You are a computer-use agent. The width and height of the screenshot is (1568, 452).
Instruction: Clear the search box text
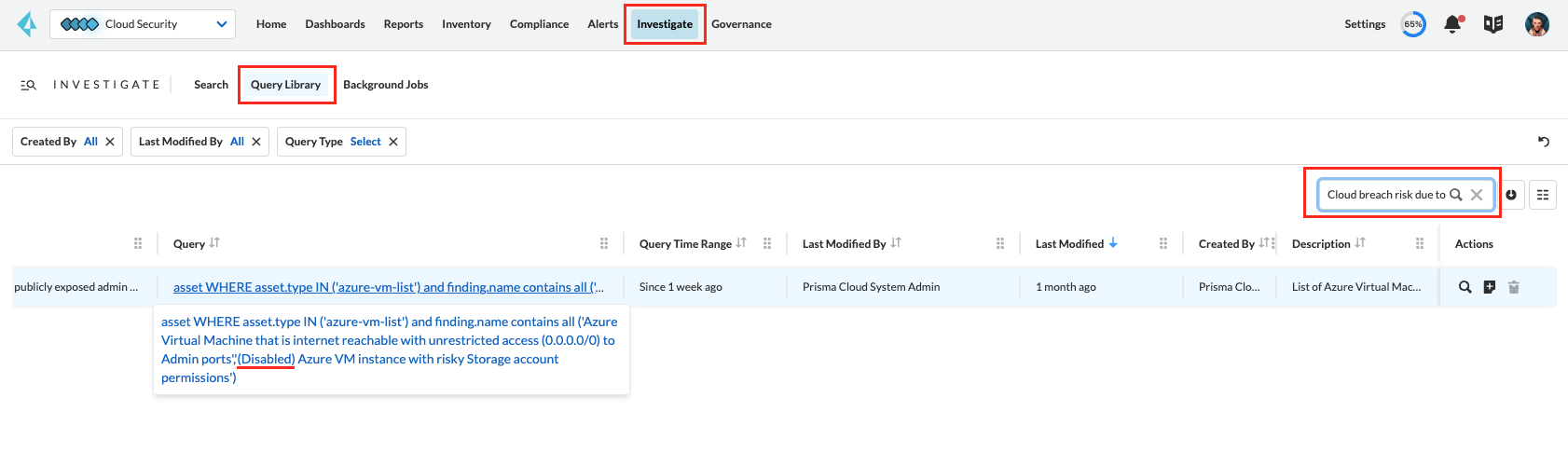1477,195
